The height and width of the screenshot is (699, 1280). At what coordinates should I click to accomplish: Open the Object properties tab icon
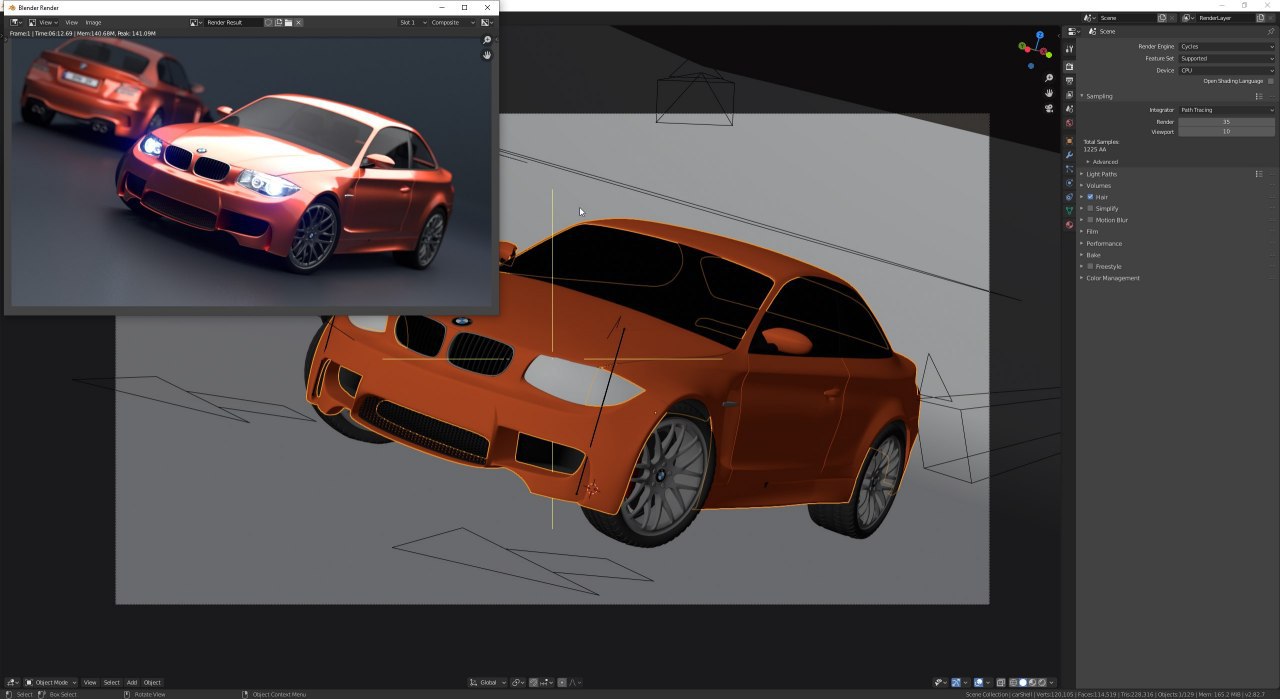(1069, 141)
